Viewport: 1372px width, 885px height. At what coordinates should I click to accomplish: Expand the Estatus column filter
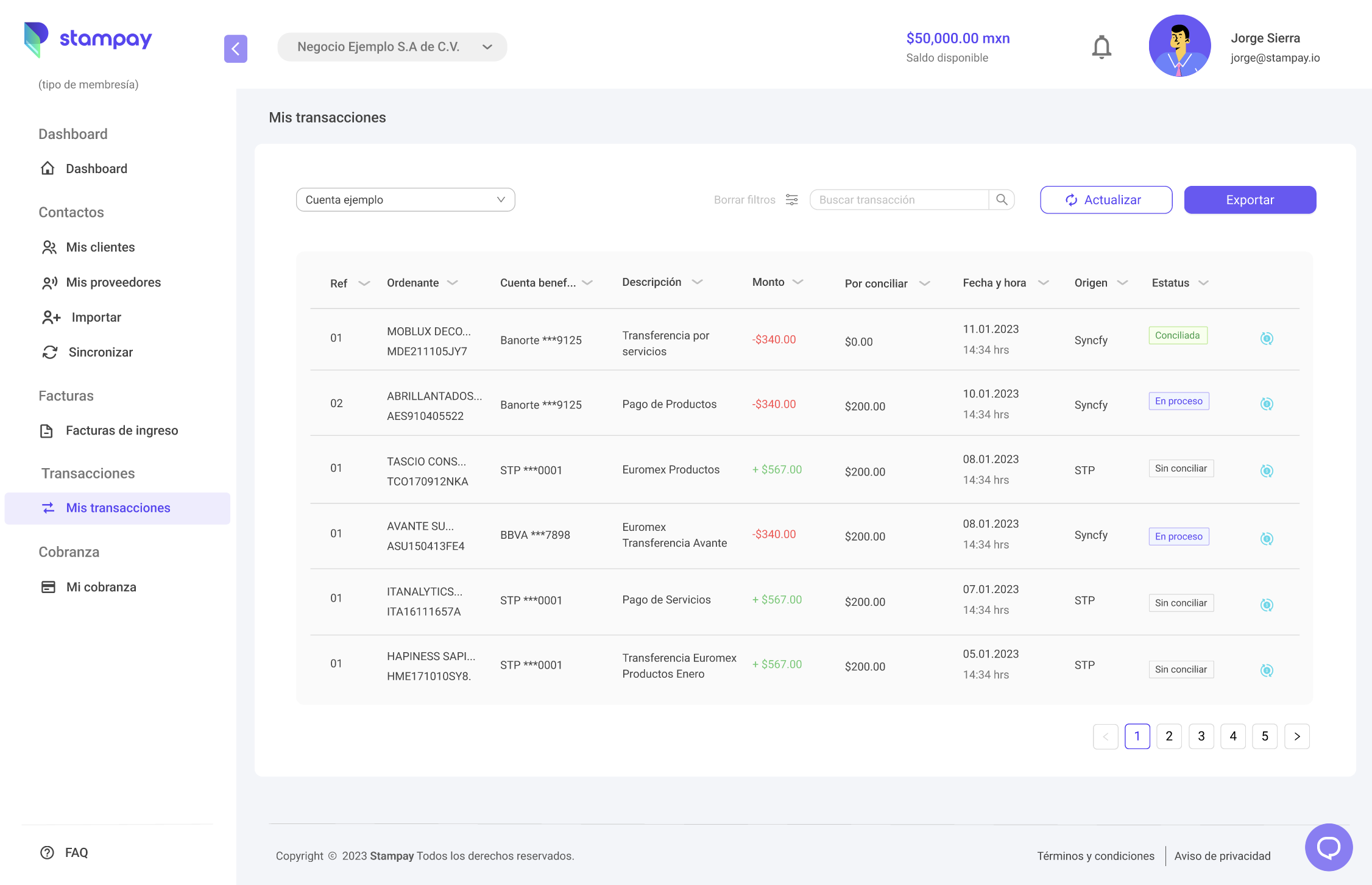coord(1203,283)
